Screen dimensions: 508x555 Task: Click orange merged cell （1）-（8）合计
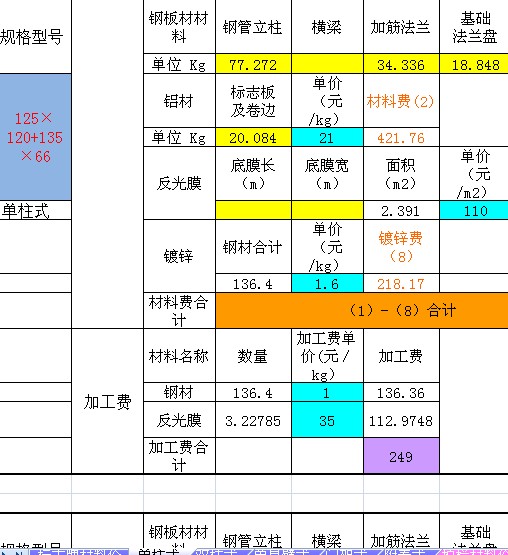click(x=362, y=310)
